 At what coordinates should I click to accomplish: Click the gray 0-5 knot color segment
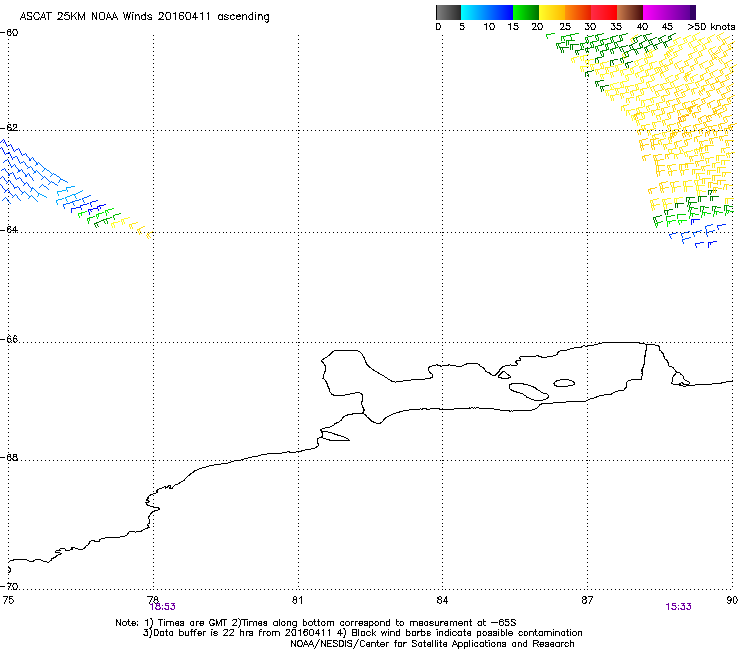pos(448,12)
